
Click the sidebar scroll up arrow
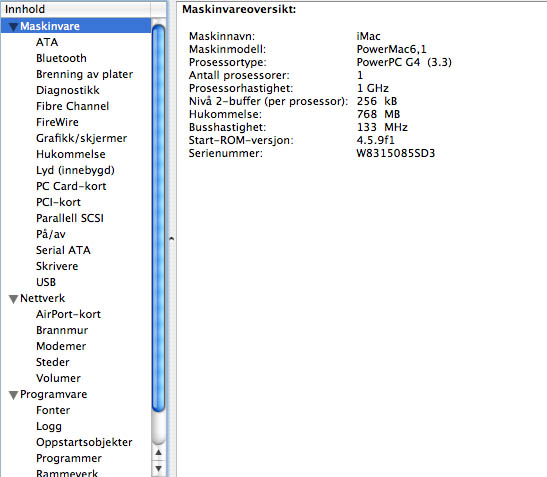[x=158, y=453]
